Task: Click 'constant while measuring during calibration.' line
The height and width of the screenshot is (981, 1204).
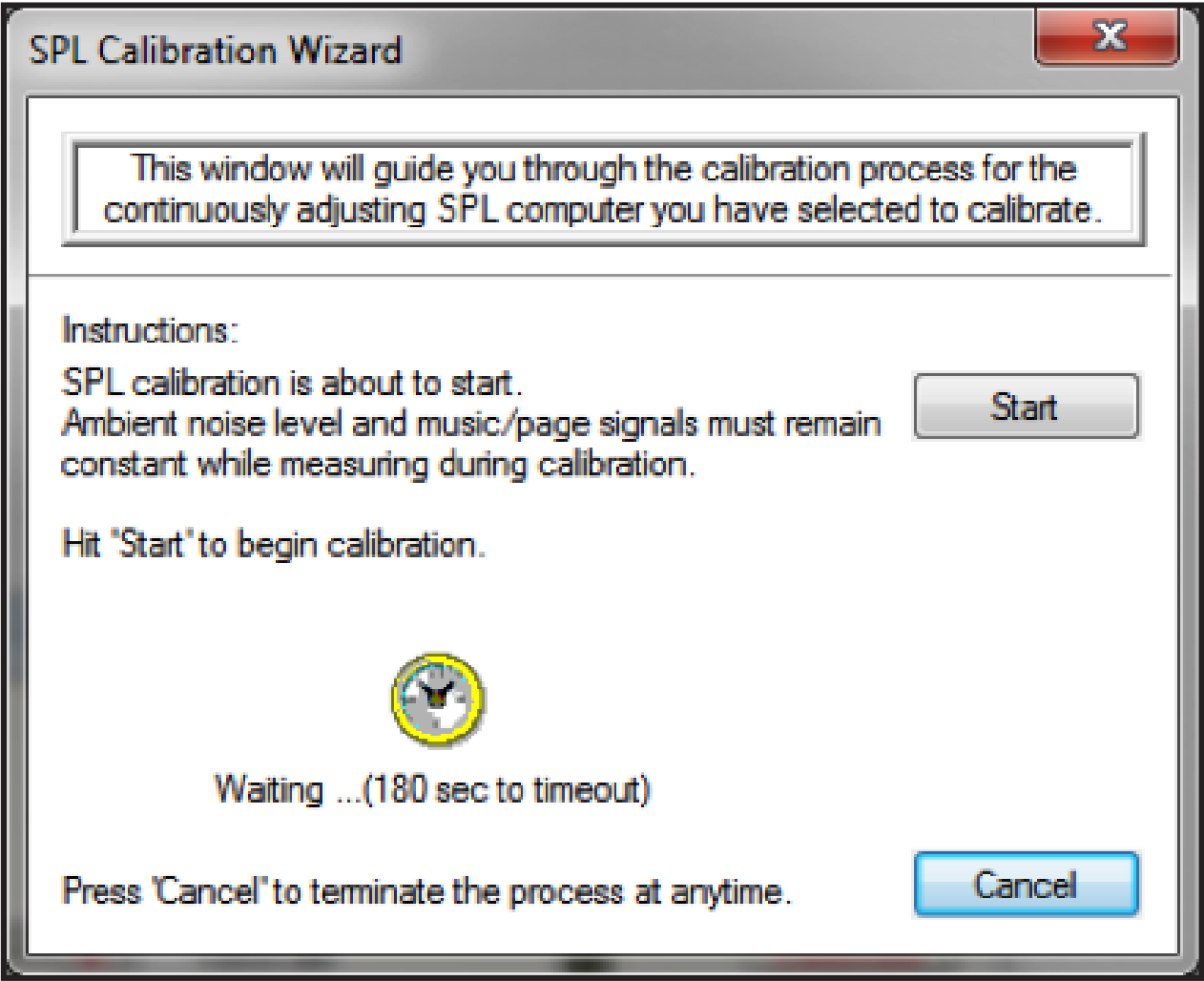Action: point(378,465)
